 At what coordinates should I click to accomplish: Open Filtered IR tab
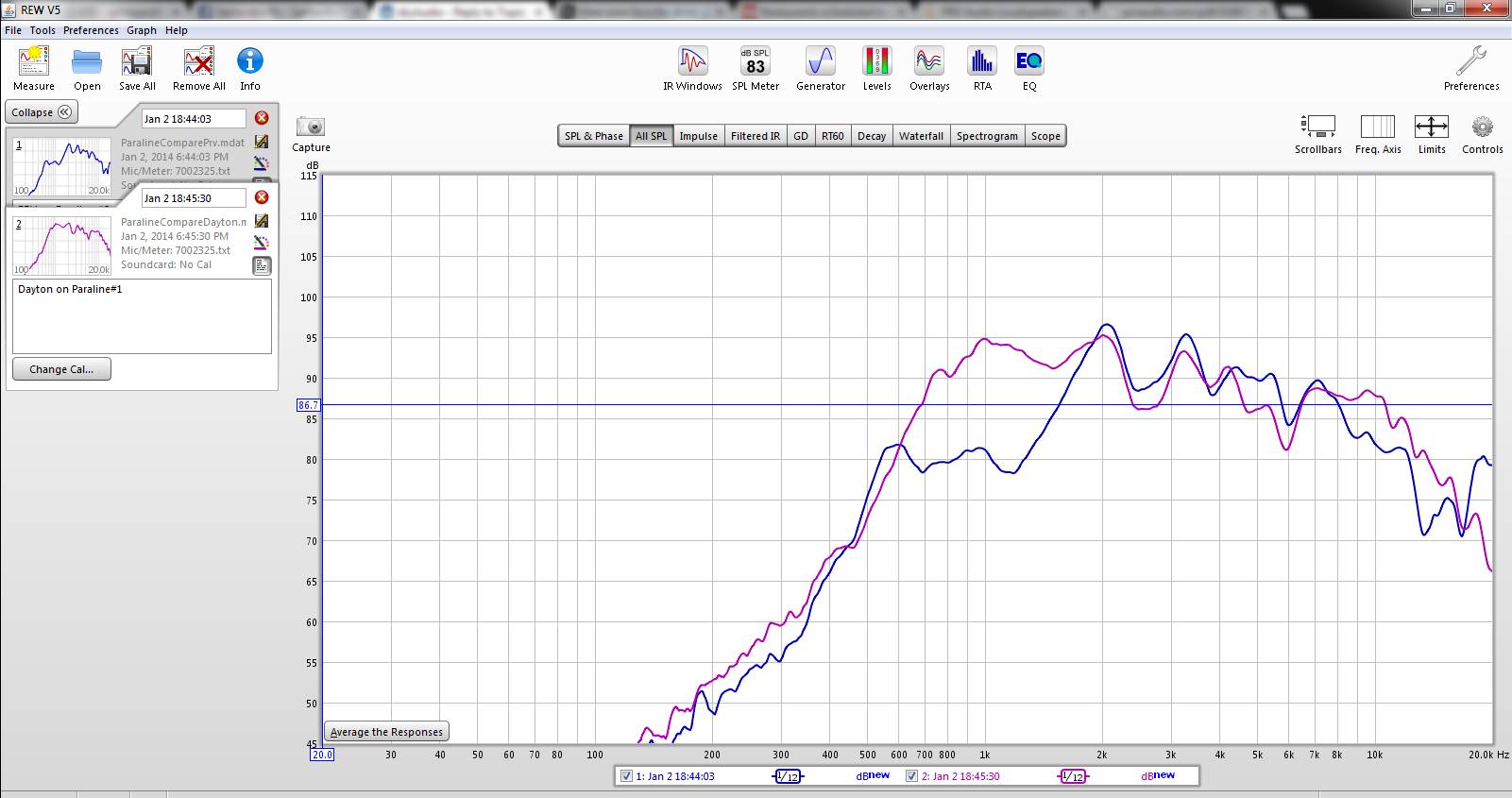[x=756, y=136]
